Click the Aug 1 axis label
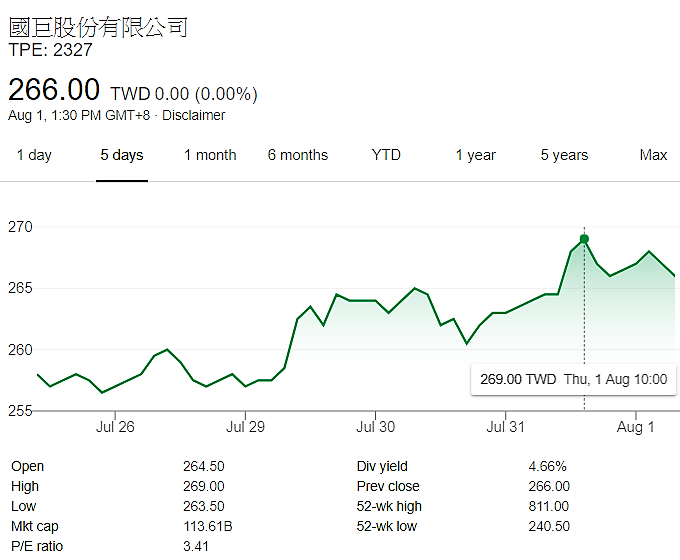 [635, 427]
